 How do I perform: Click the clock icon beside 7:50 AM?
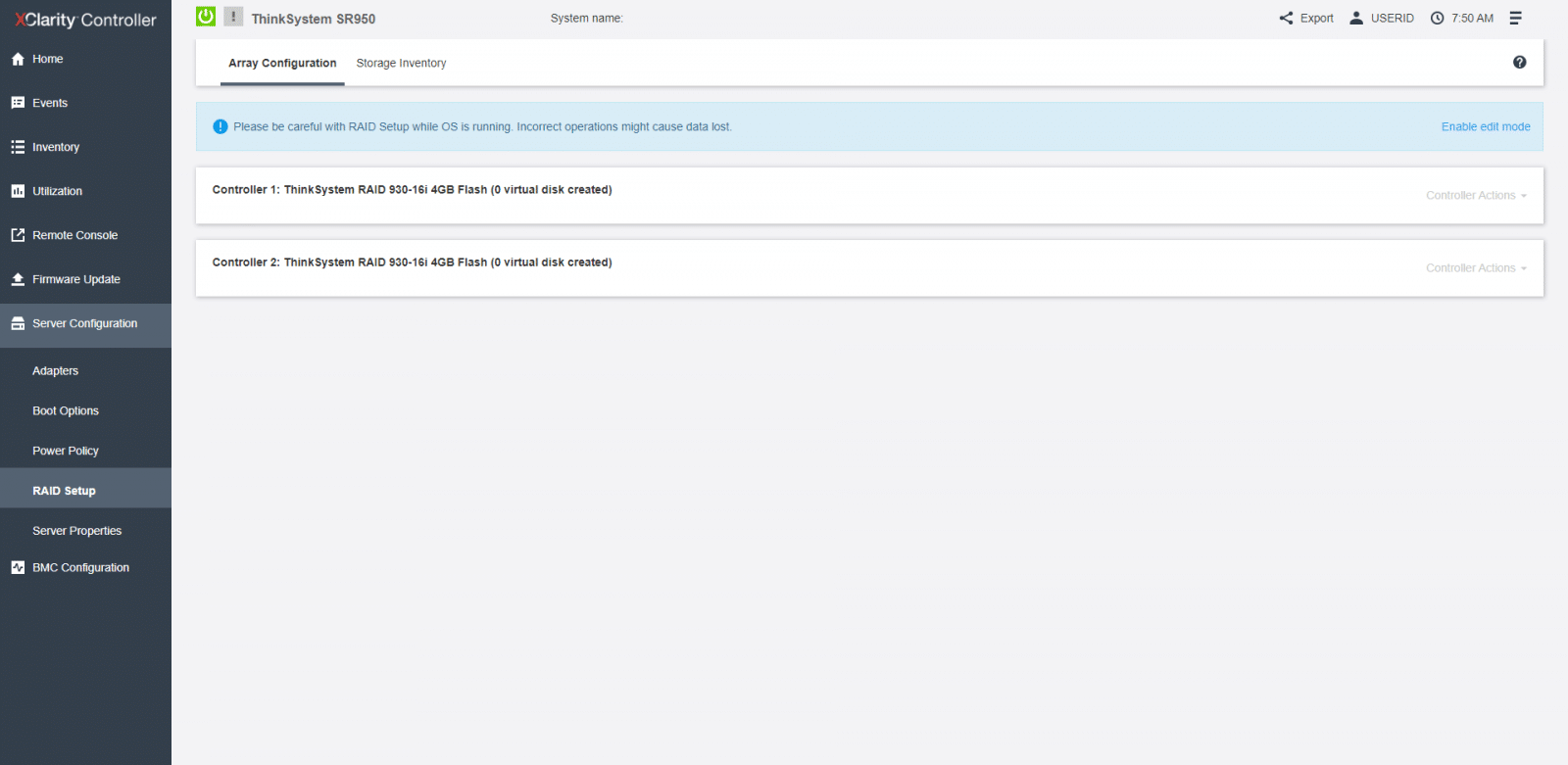coord(1437,18)
